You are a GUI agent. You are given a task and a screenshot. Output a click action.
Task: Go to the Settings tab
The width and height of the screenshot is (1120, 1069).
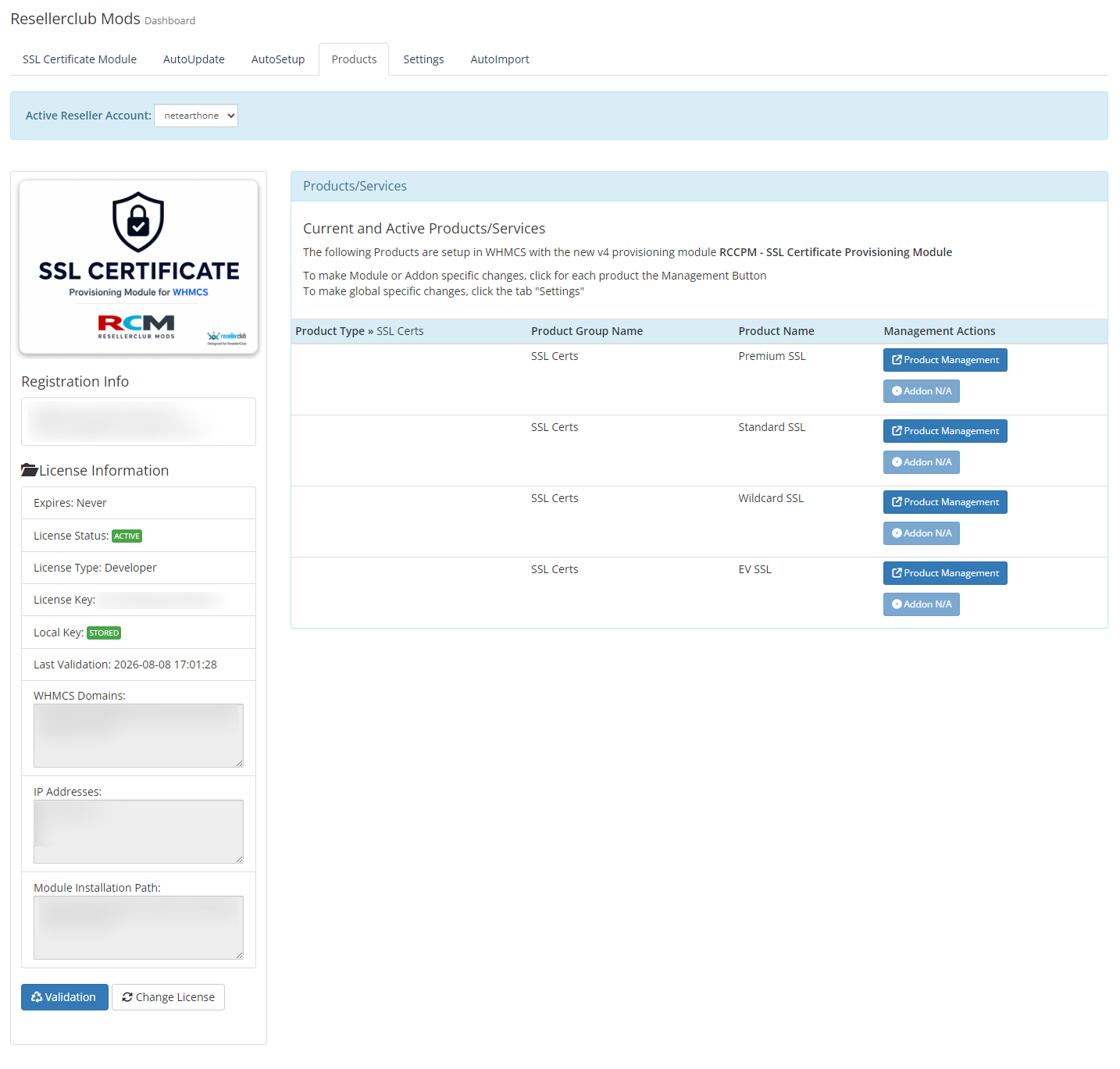pyautogui.click(x=423, y=59)
